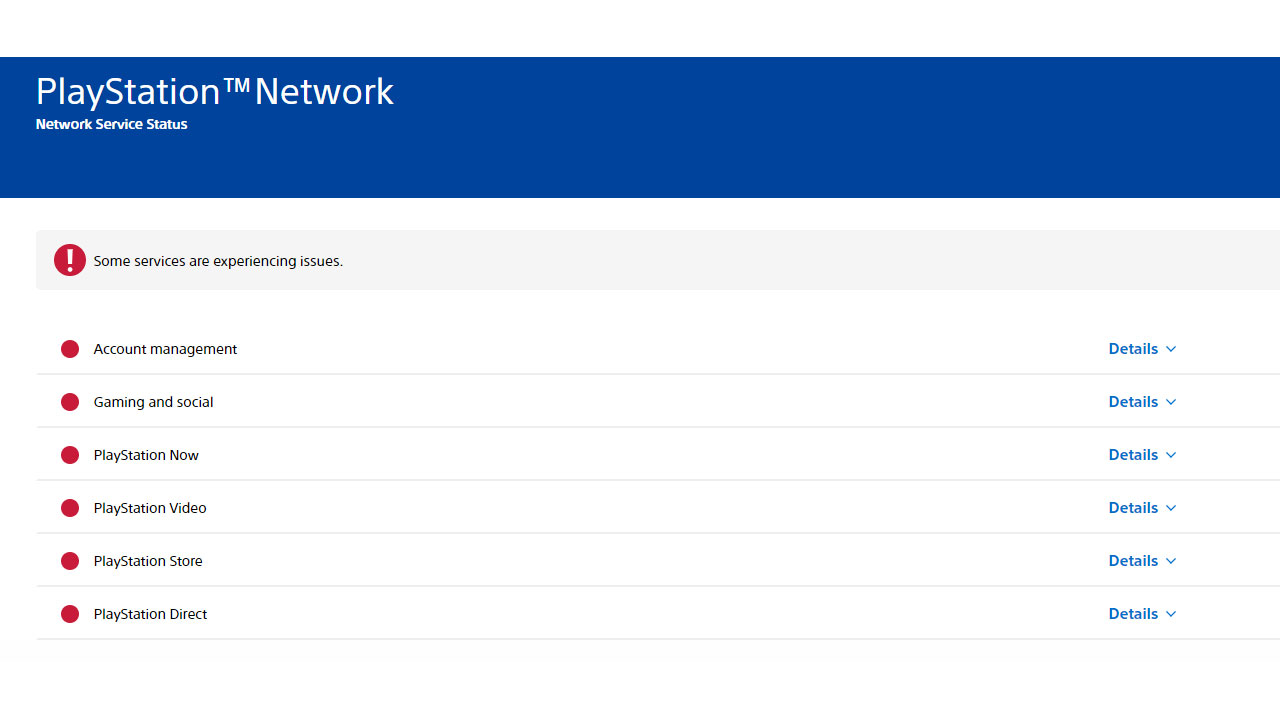Click the PlayStation Network header title
The height and width of the screenshot is (720, 1280).
click(x=214, y=92)
